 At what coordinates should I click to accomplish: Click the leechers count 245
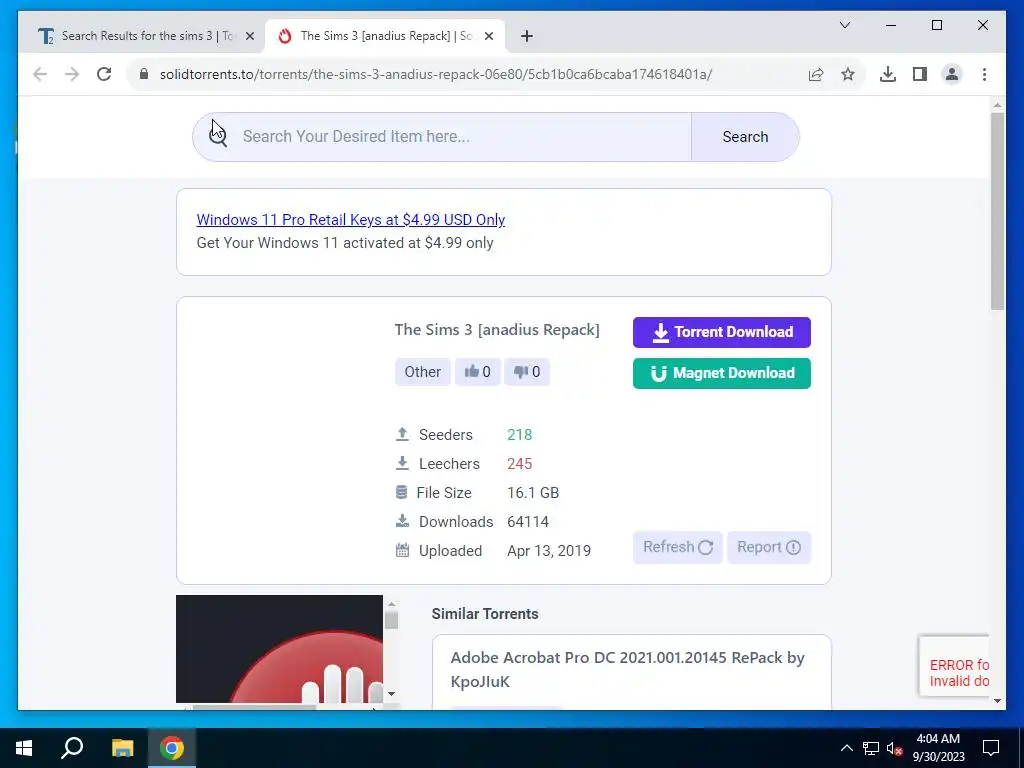519,464
